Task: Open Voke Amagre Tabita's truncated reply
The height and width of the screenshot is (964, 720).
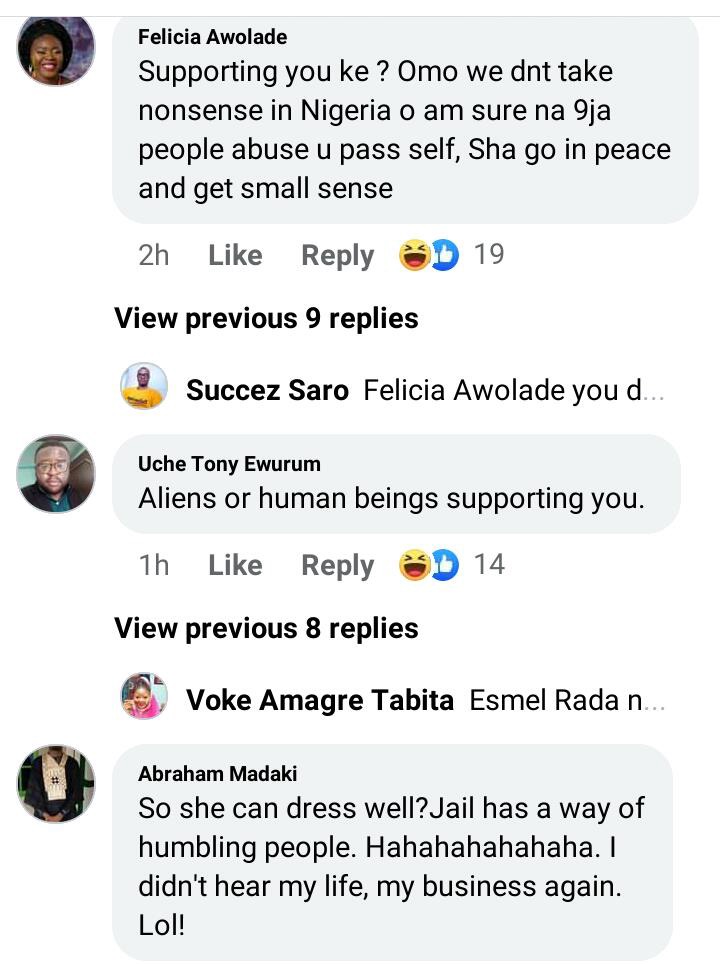Action: coord(567,700)
